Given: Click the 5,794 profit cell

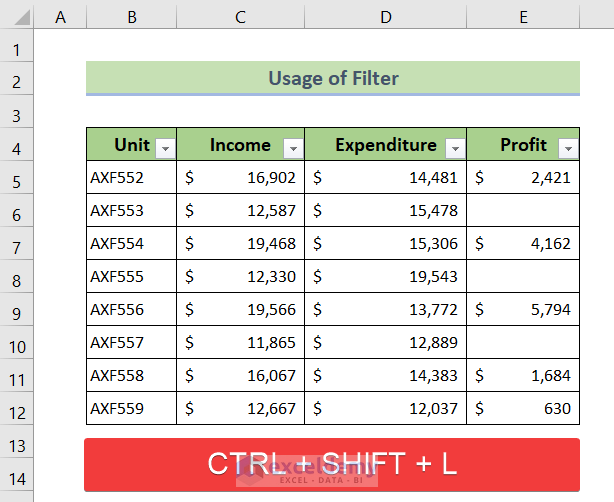Looking at the screenshot, I should point(523,310).
